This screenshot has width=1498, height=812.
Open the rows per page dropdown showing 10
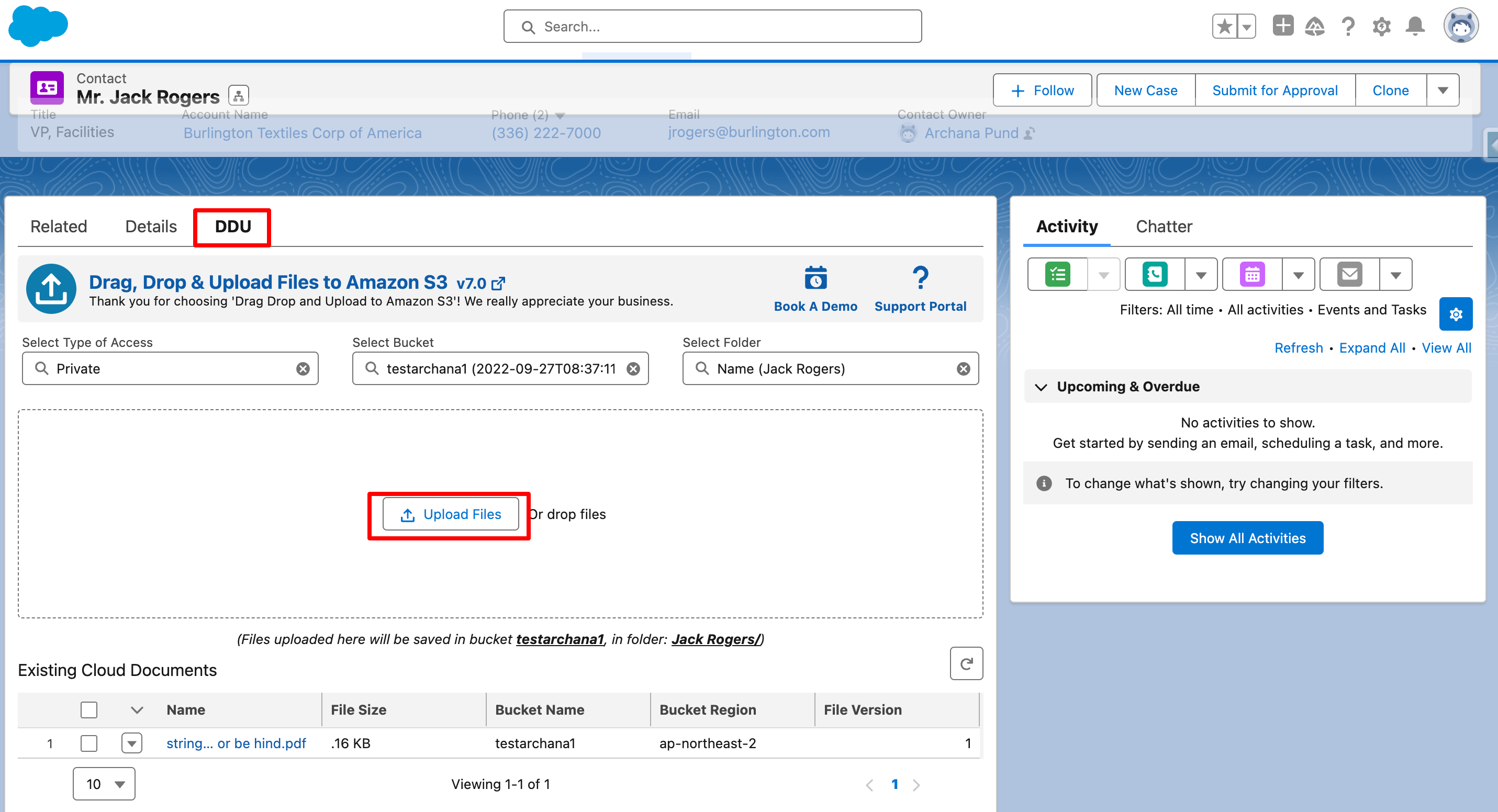tap(104, 784)
